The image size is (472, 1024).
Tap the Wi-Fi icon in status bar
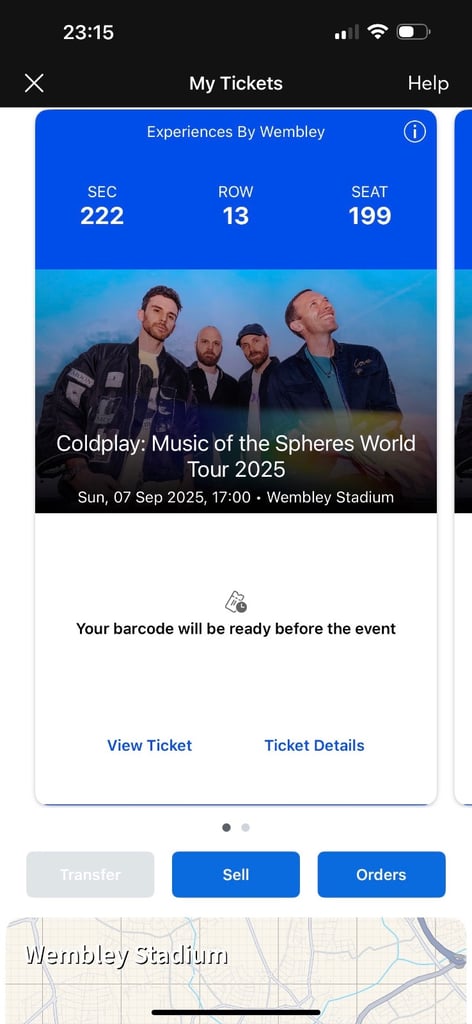click(377, 31)
